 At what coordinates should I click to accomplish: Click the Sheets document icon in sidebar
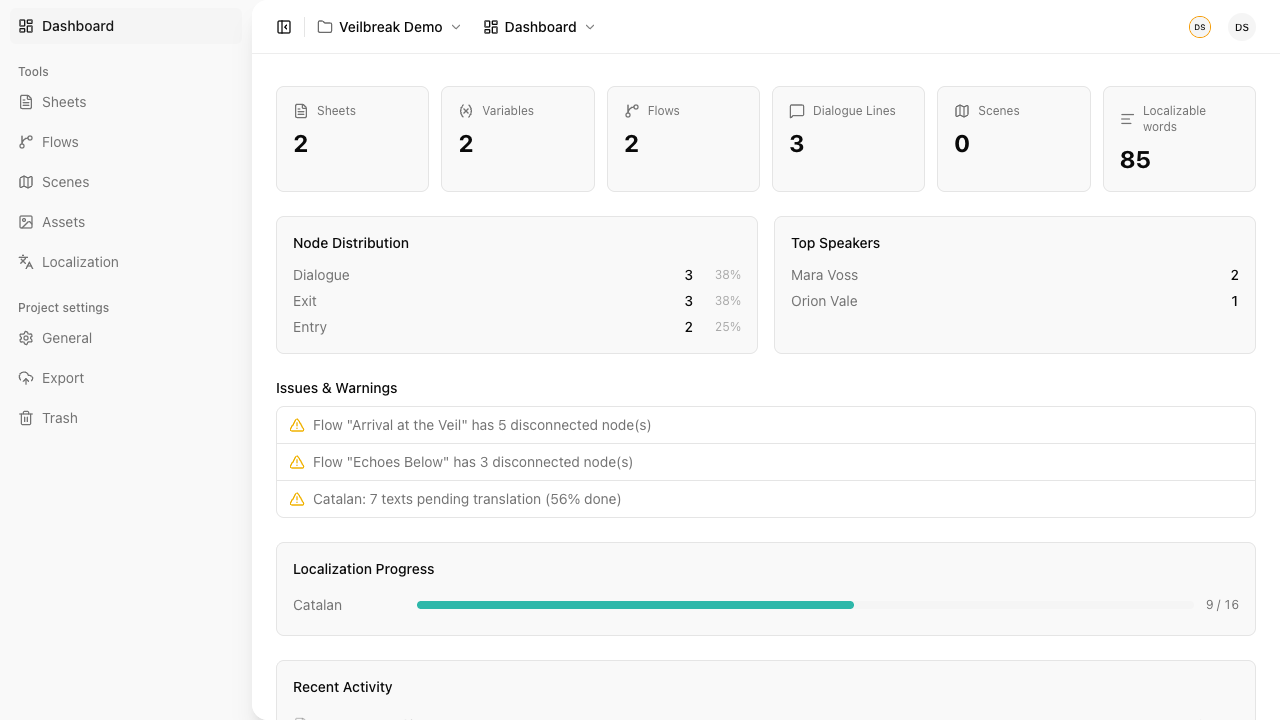coord(26,102)
